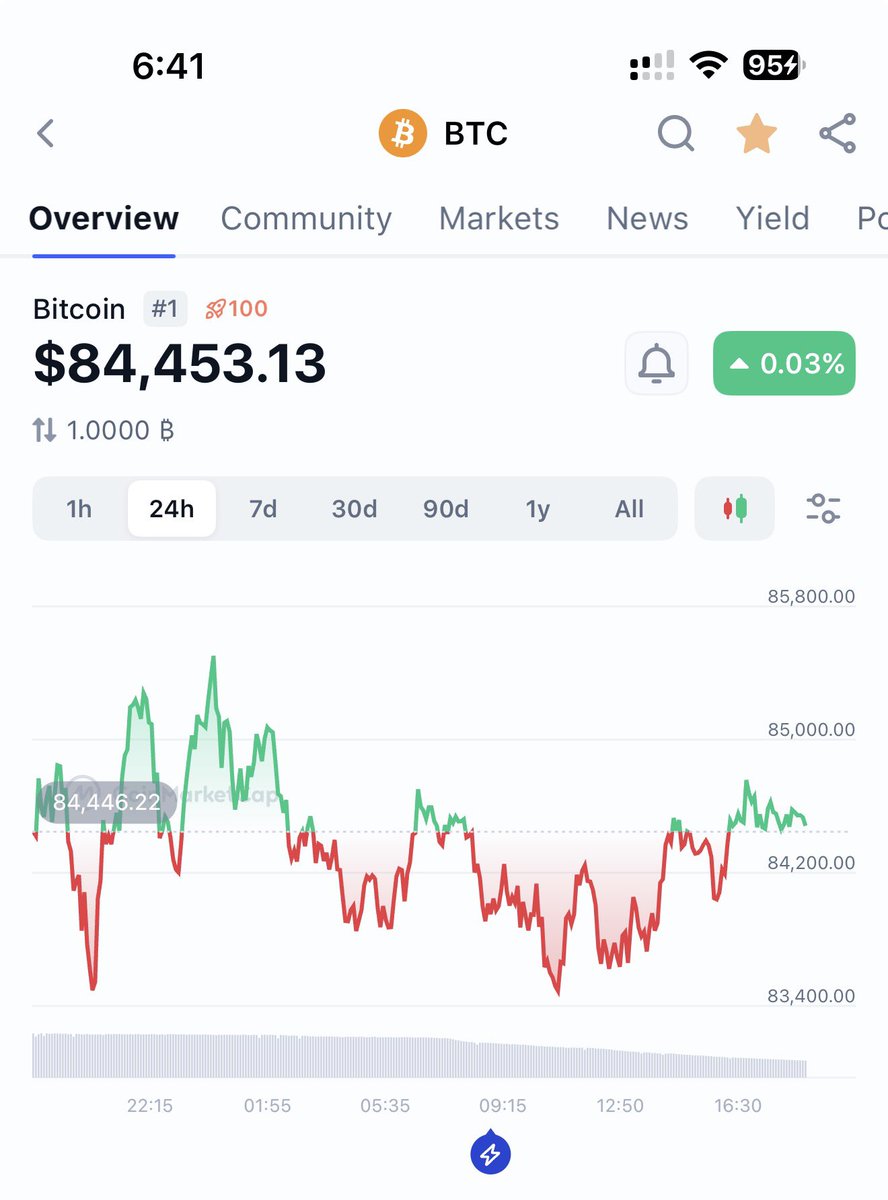
Task: Select the 7d chart range
Action: pyautogui.click(x=263, y=509)
